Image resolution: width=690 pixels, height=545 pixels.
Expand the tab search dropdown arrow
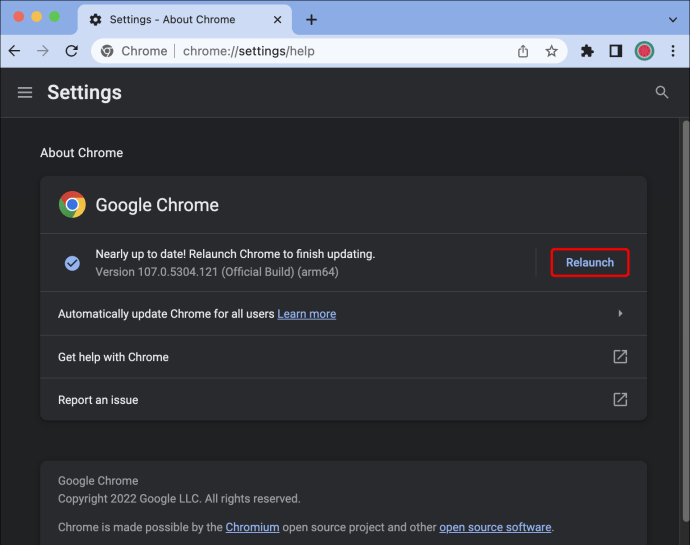pyautogui.click(x=673, y=20)
